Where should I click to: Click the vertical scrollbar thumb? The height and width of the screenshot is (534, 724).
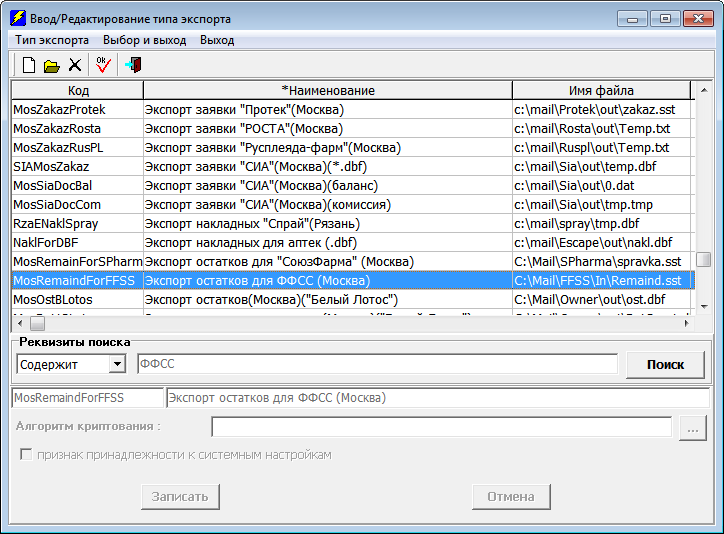pos(704,259)
